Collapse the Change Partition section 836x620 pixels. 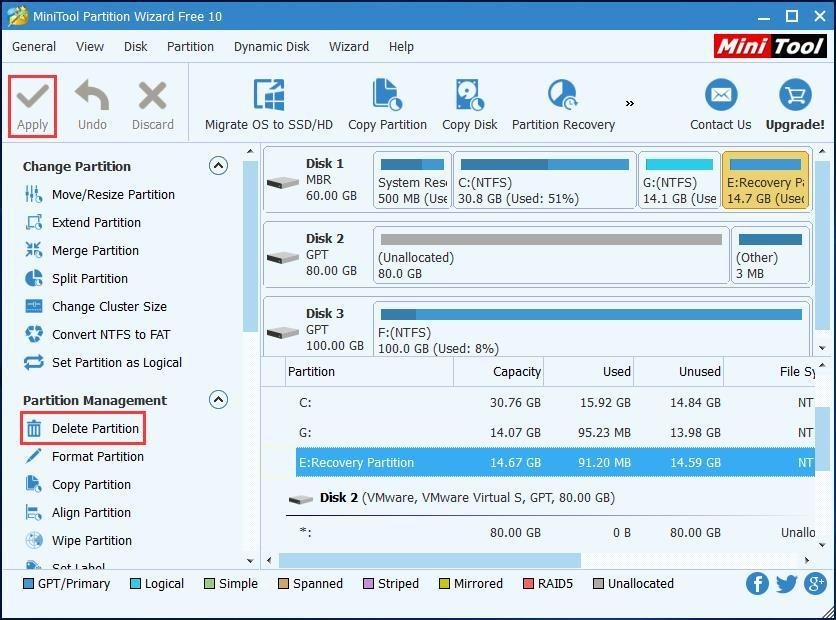(x=218, y=166)
